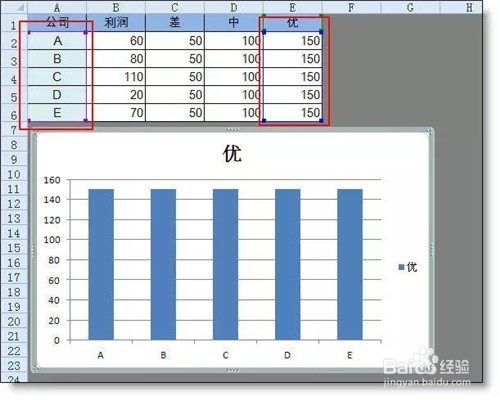Select cell C2 with value 50

(x=175, y=41)
